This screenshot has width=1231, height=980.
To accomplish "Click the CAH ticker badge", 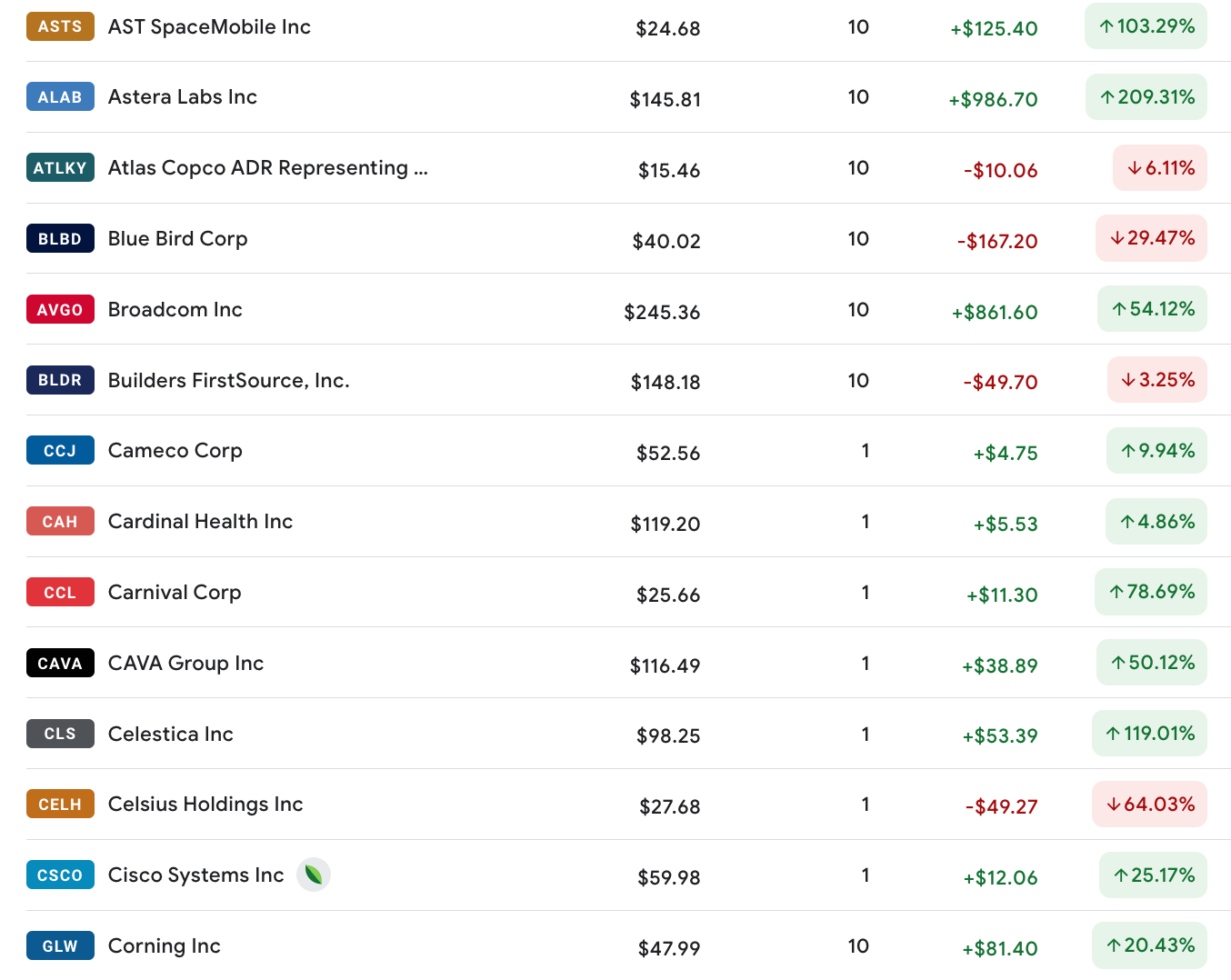I will [60, 521].
